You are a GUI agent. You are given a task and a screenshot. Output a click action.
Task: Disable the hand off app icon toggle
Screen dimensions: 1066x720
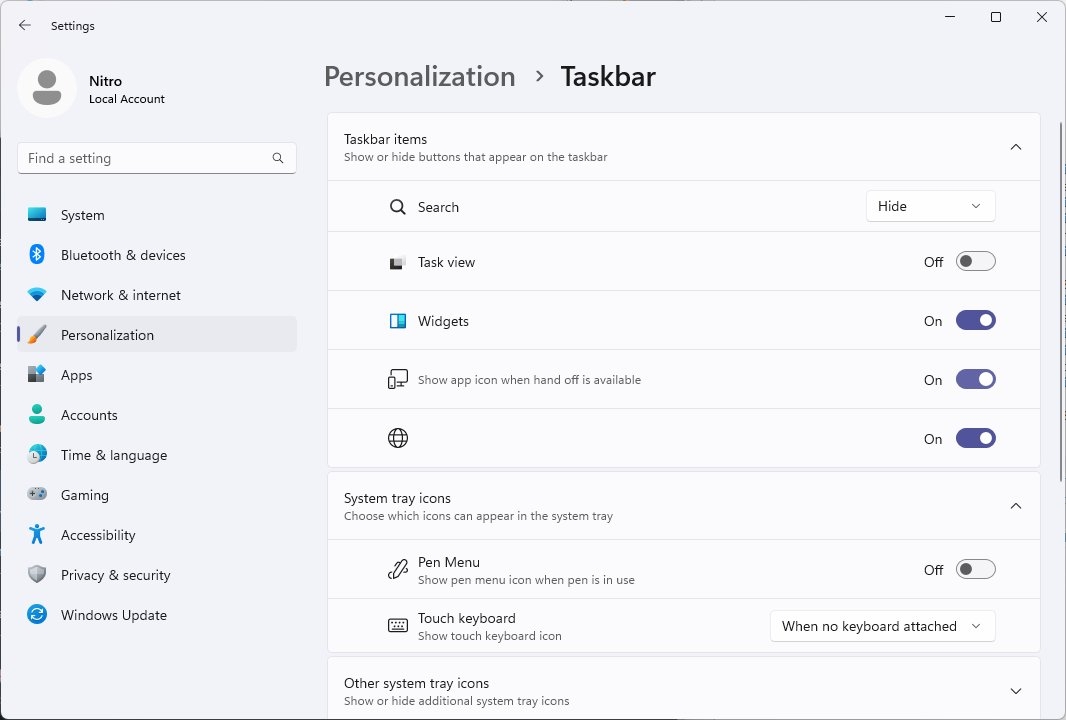[976, 379]
